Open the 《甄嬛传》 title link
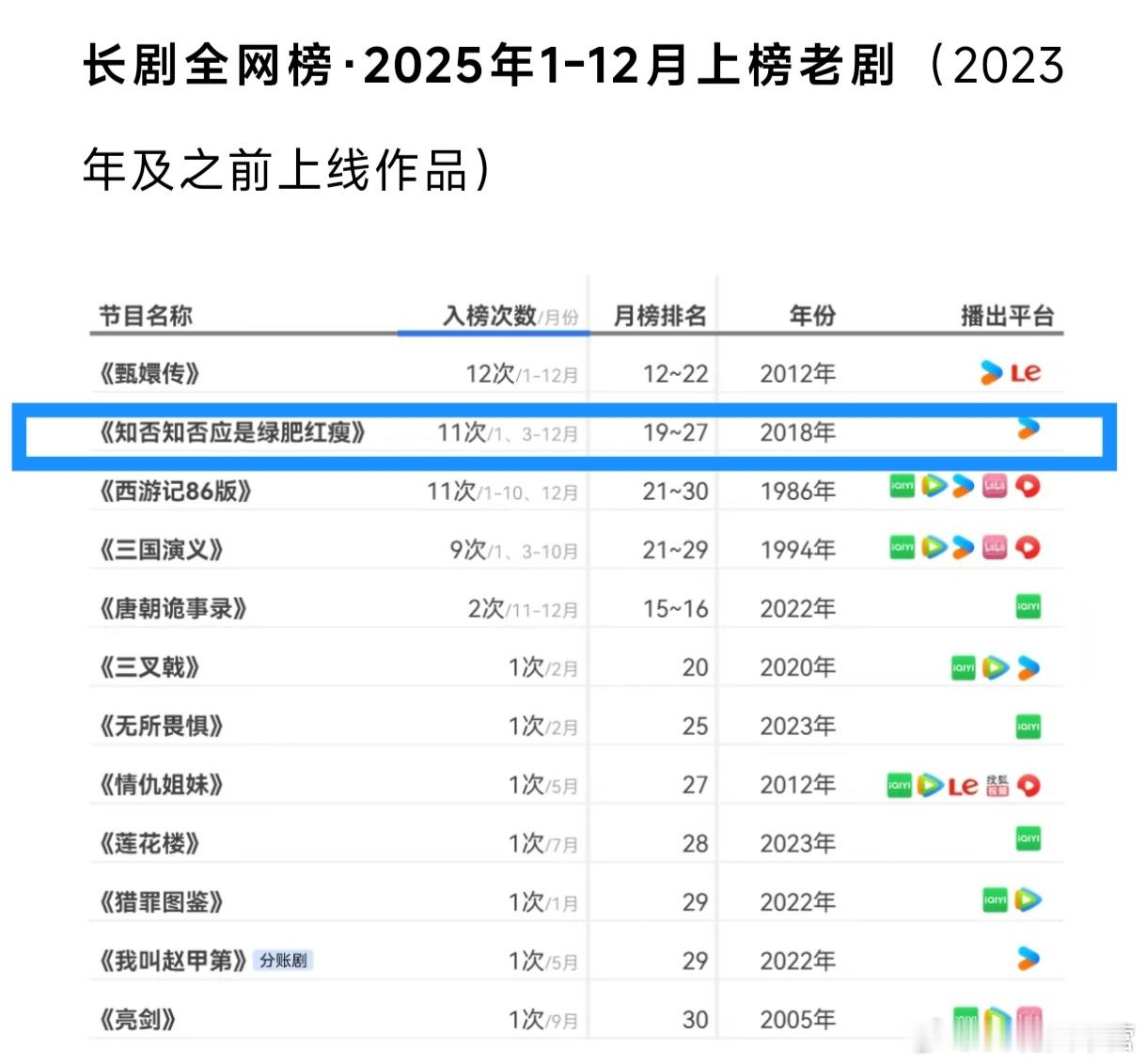The image size is (1146, 1064). (x=150, y=372)
